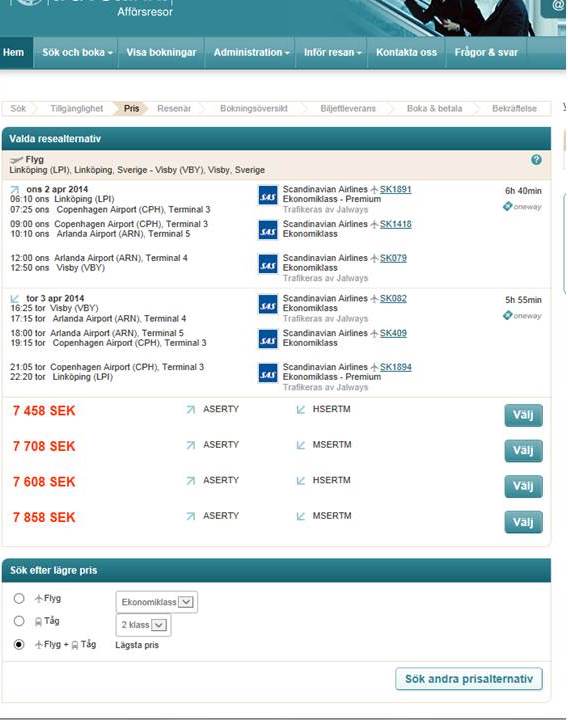Go to the Hem tab
This screenshot has height=720, width=568.
tap(13, 52)
